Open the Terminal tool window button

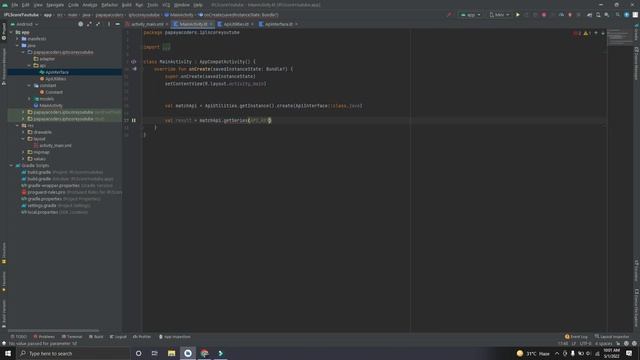click(72, 337)
